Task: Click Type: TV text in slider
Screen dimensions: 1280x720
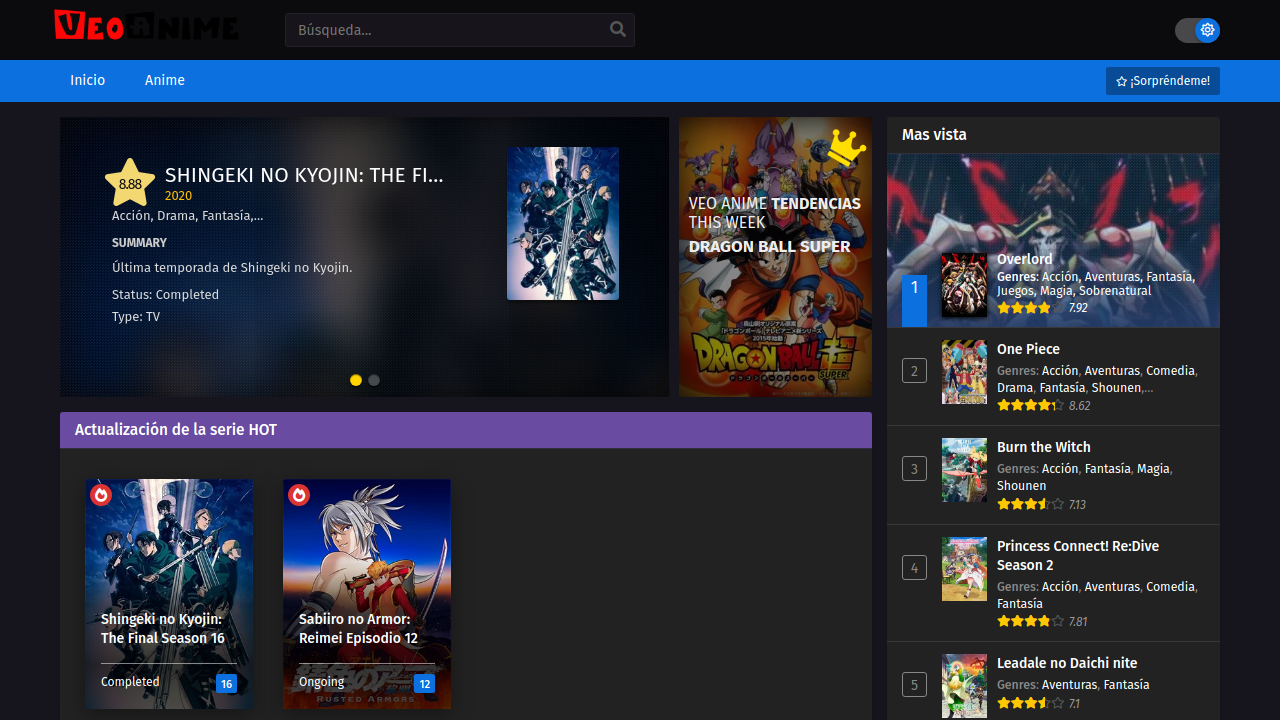Action: coord(136,317)
